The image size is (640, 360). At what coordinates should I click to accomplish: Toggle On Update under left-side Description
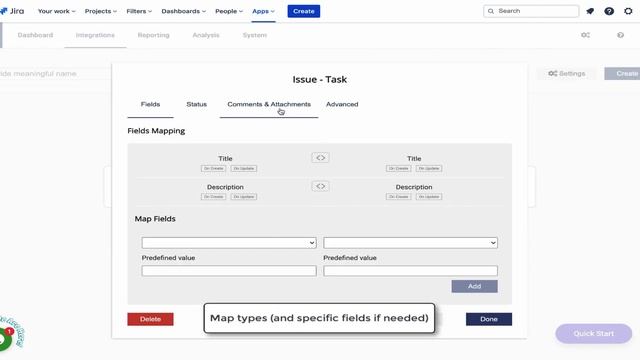coord(244,197)
